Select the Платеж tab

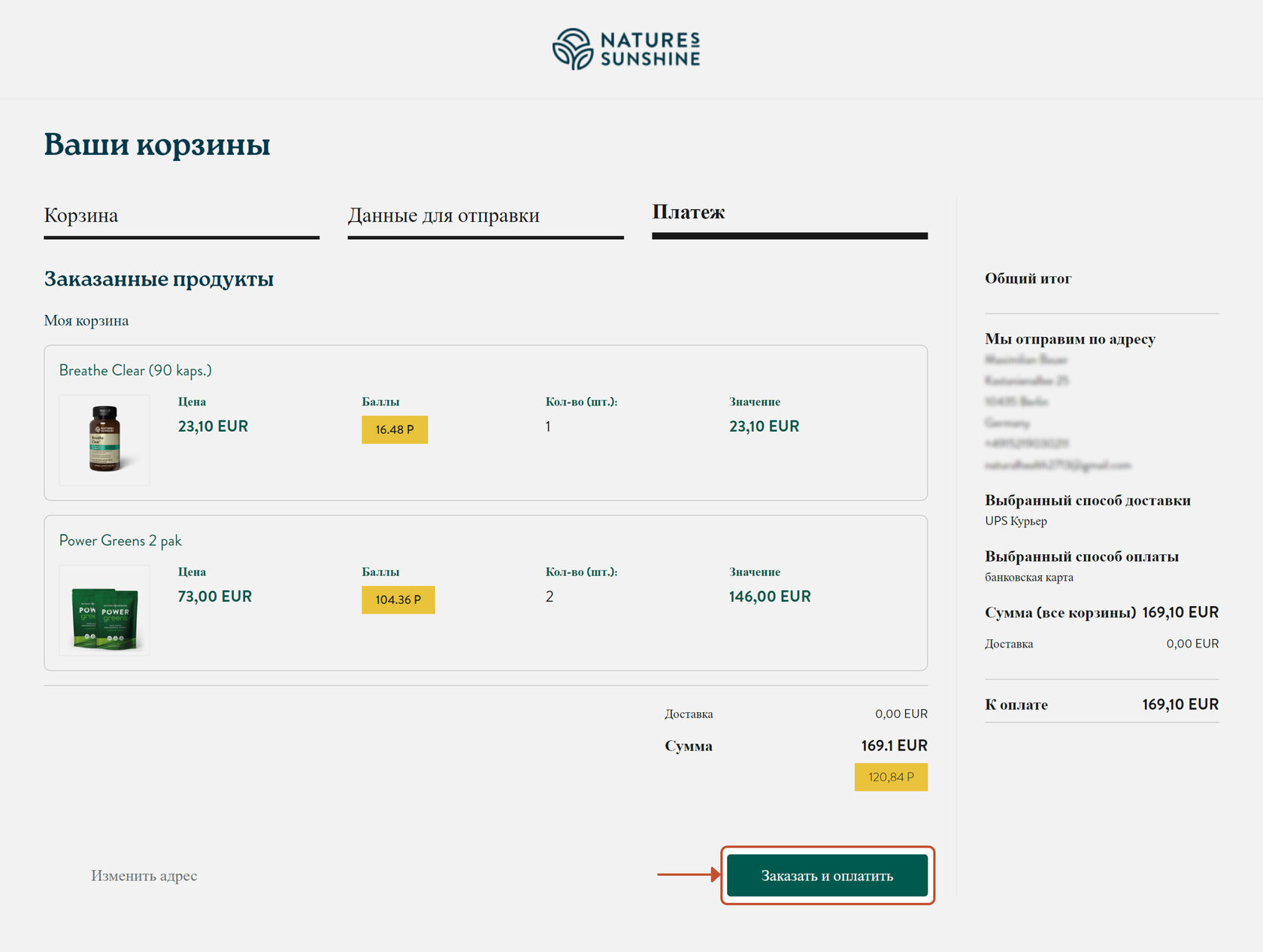click(x=688, y=213)
